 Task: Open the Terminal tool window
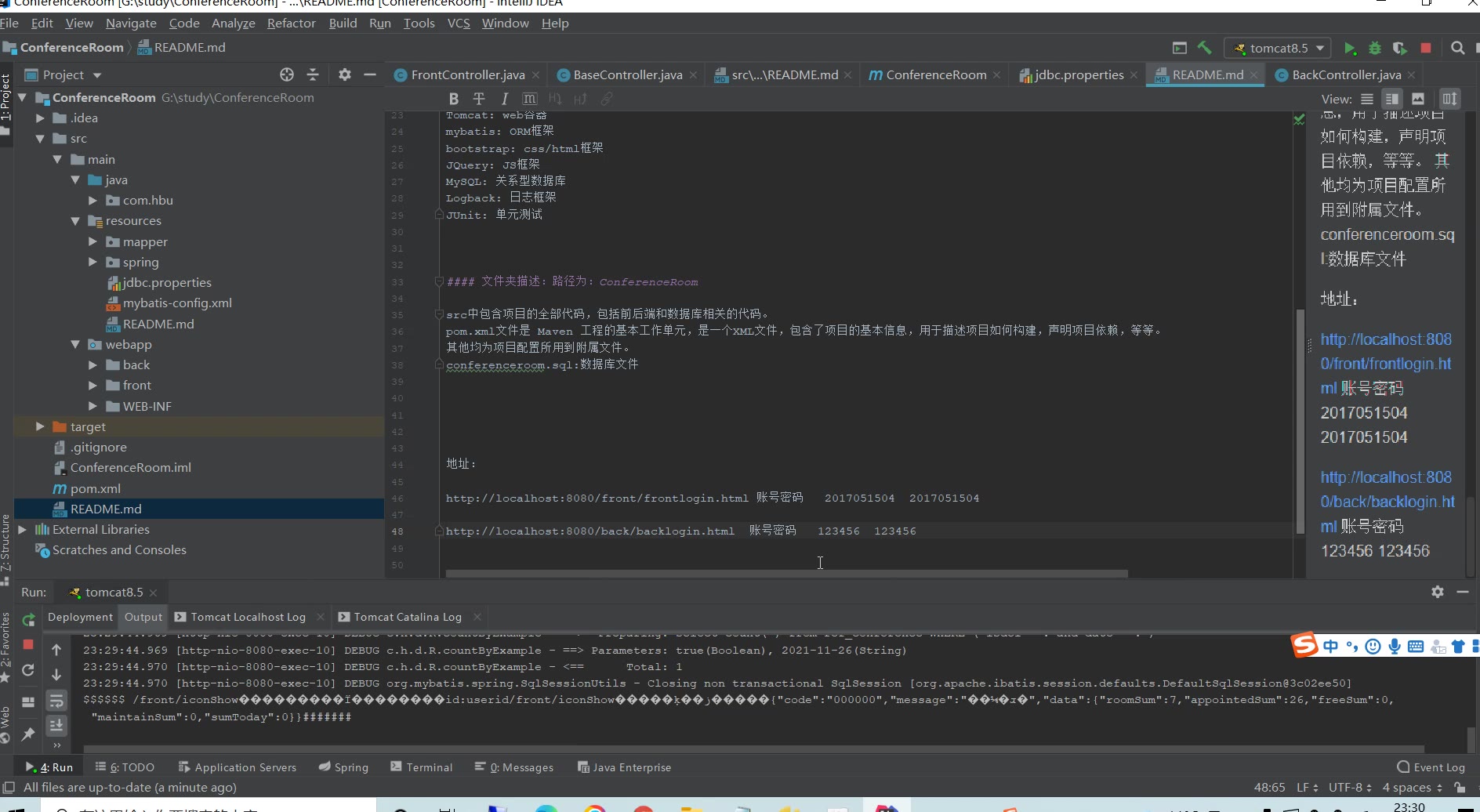(x=421, y=767)
